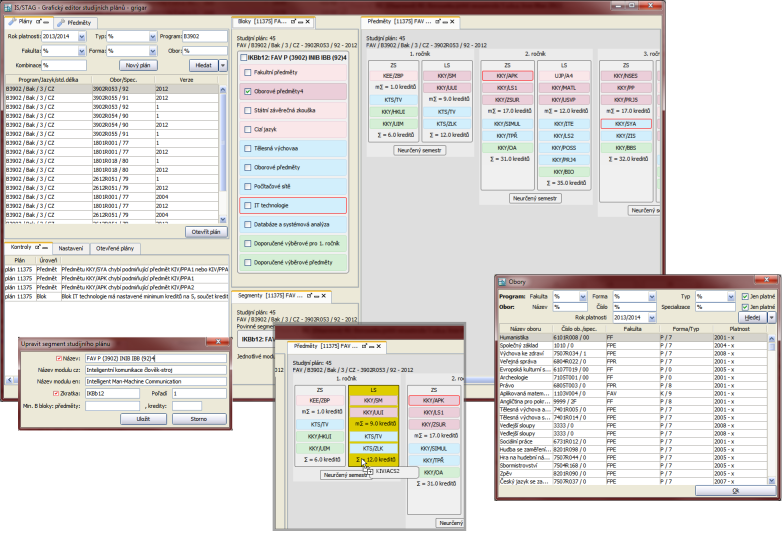Click the Hledej button in Obory dialog
The width and height of the screenshot is (784, 534).
pyautogui.click(x=752, y=318)
